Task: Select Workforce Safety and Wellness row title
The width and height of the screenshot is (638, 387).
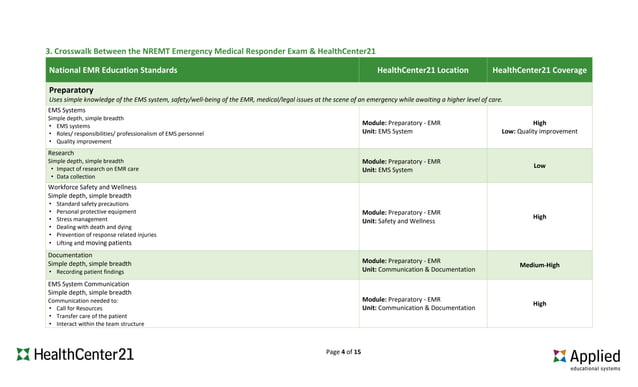Action: (92, 187)
